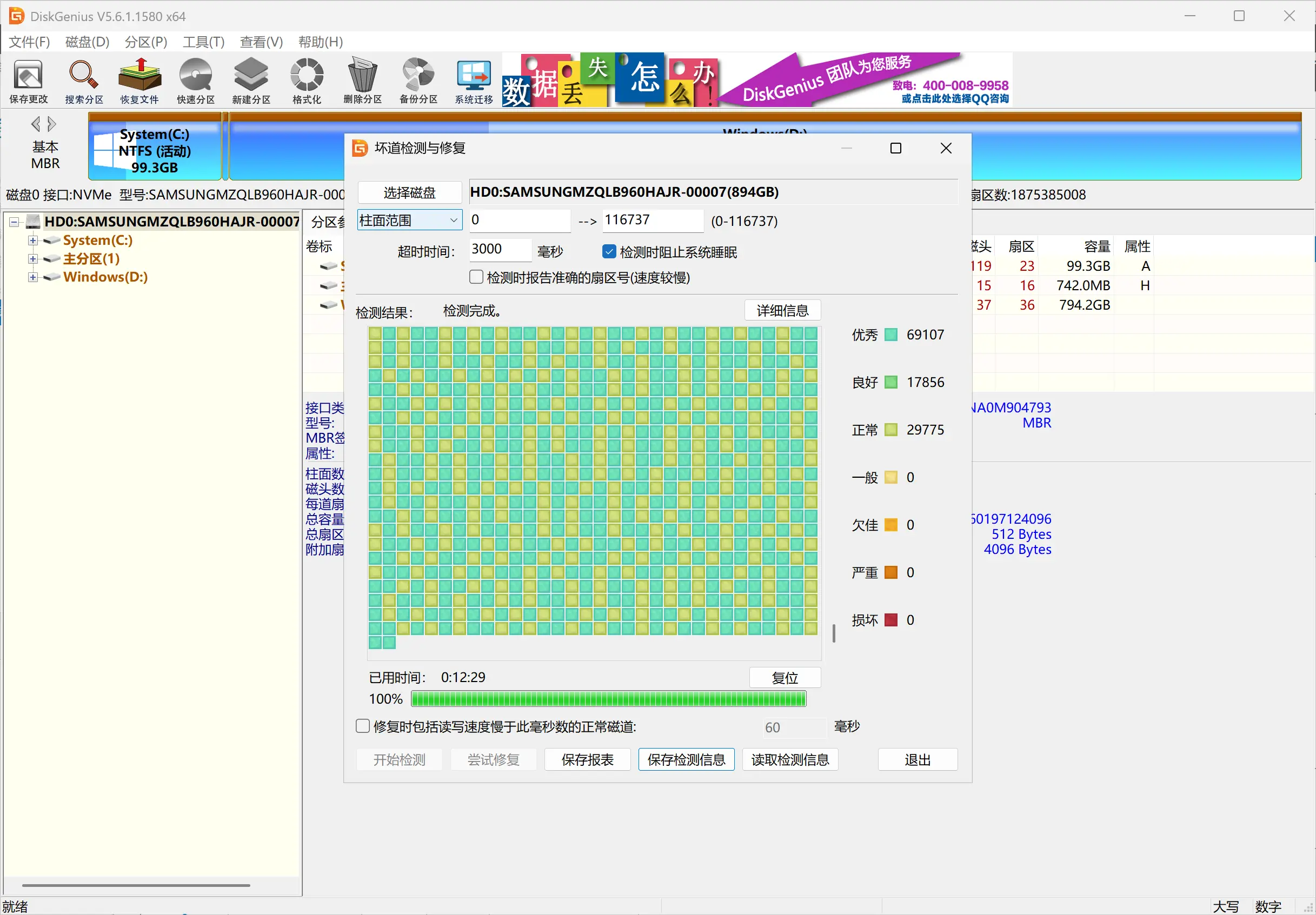Click the start cylinder input field showing 0

(520, 221)
